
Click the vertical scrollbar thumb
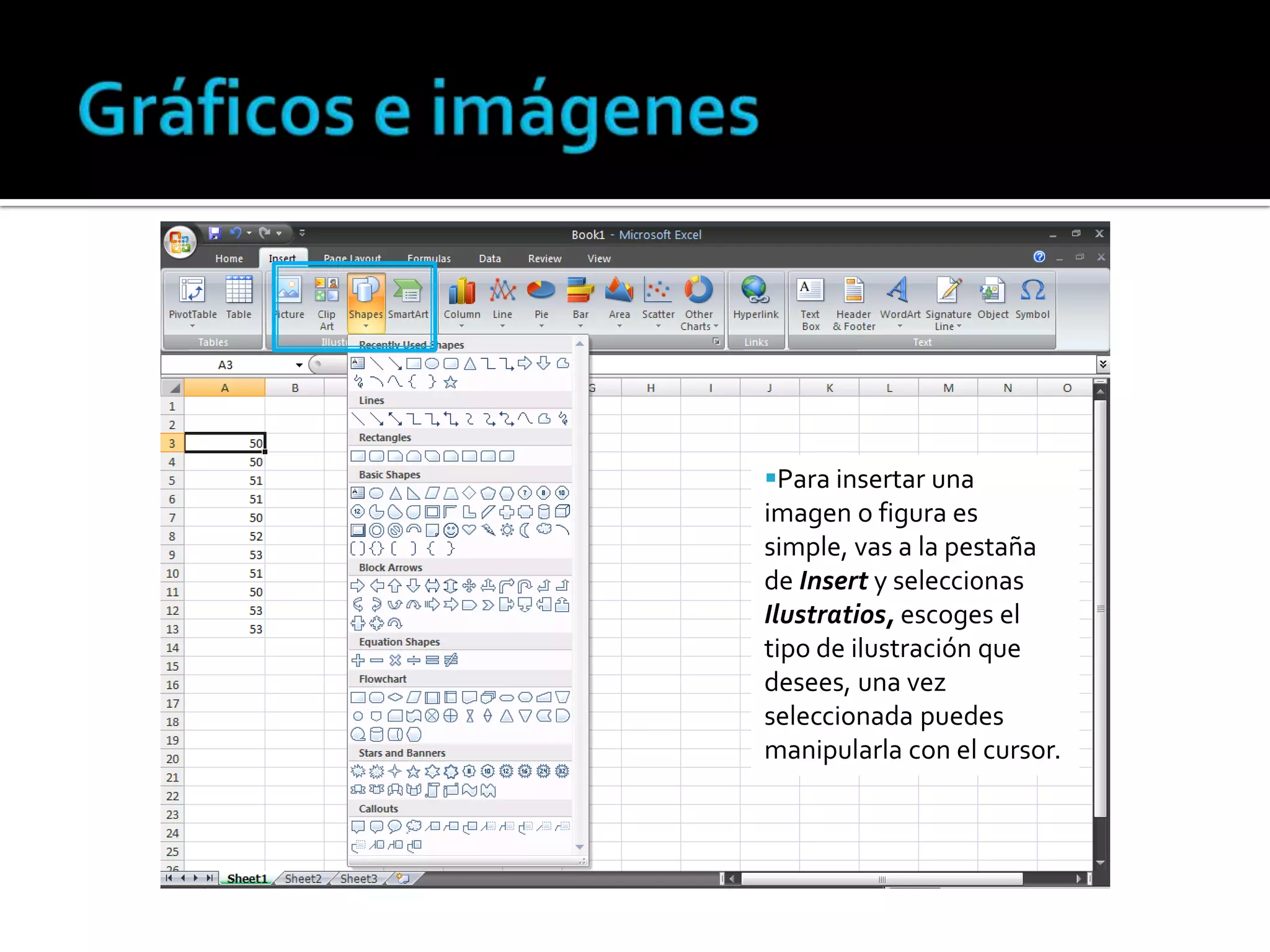[1100, 609]
